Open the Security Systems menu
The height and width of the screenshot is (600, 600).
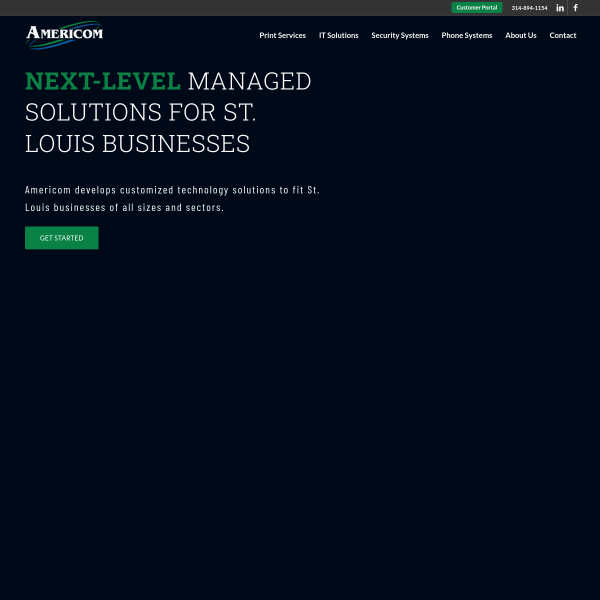tap(400, 35)
